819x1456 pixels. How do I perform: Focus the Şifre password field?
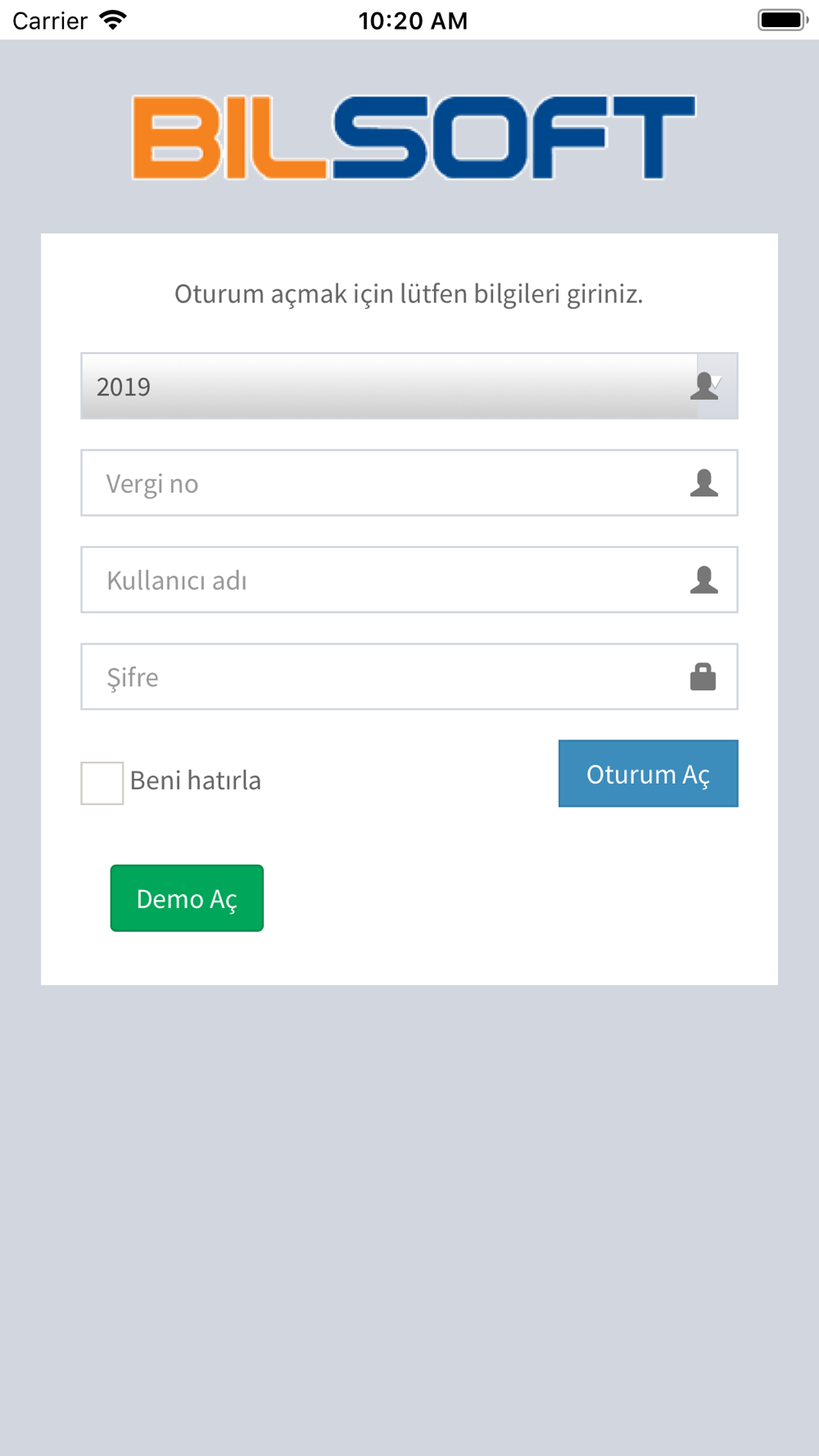(x=409, y=676)
